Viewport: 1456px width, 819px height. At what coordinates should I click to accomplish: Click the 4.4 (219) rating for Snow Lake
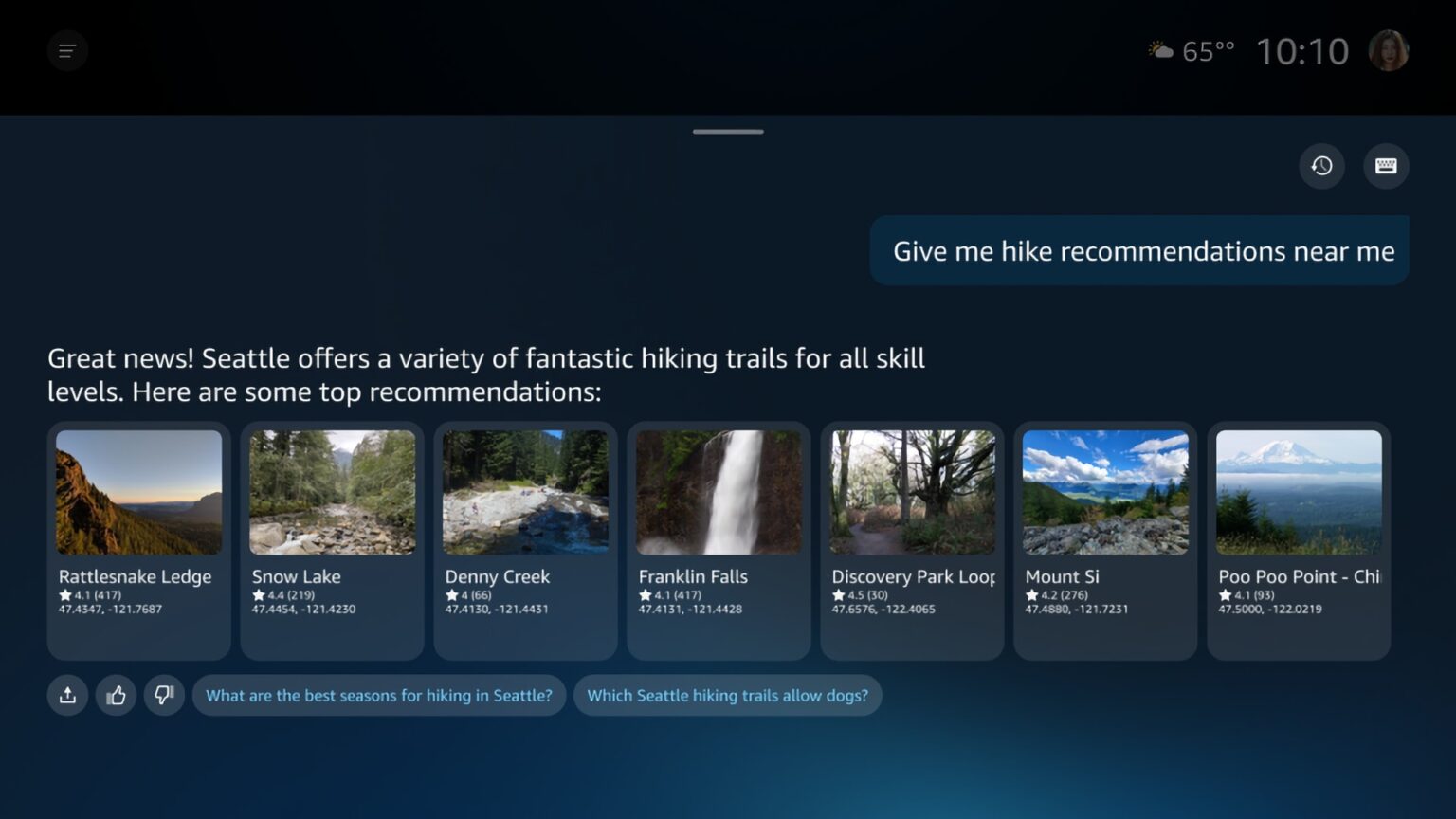pos(283,595)
